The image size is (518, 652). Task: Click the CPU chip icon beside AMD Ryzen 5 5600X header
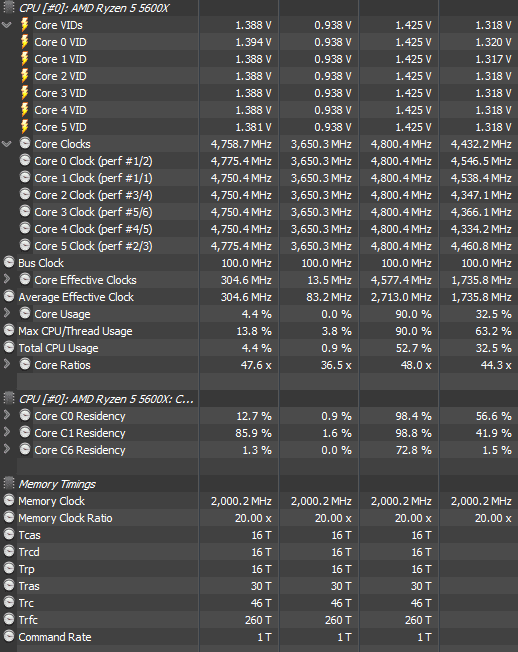pyautogui.click(x=9, y=7)
